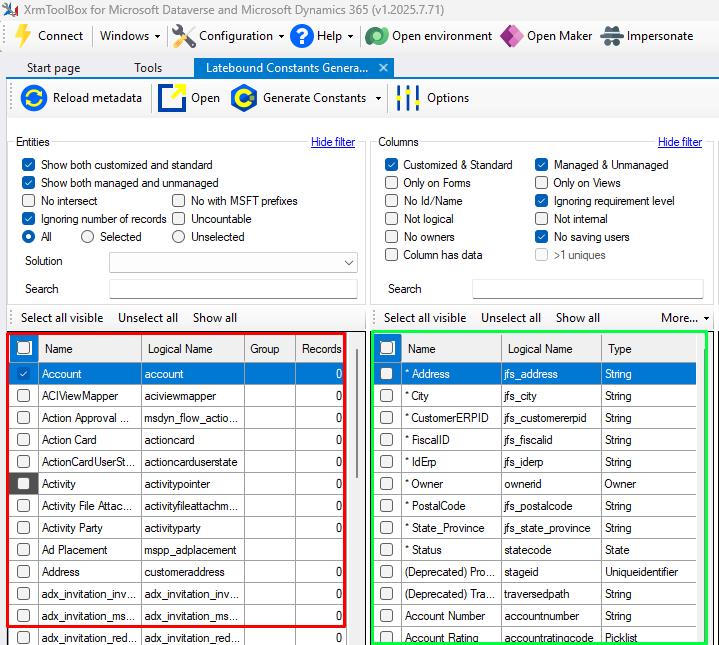The image size is (719, 645).
Task: Click the Generate Constants C# icon
Action: (244, 98)
